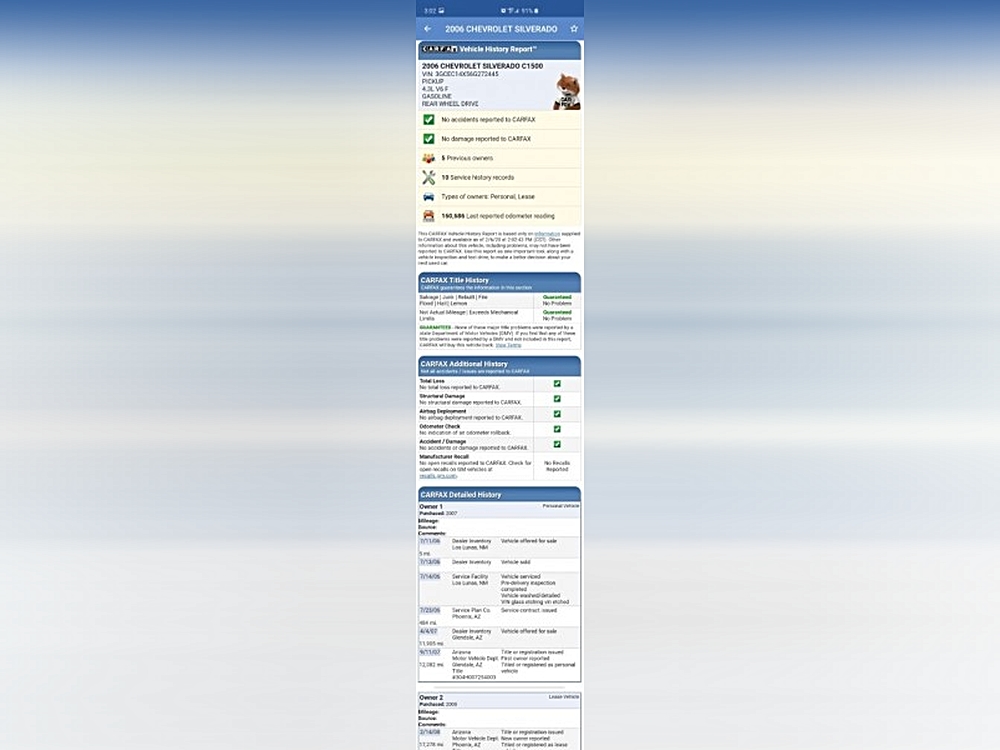
Task: Click the service history wrench icon
Action: pyautogui.click(x=429, y=177)
